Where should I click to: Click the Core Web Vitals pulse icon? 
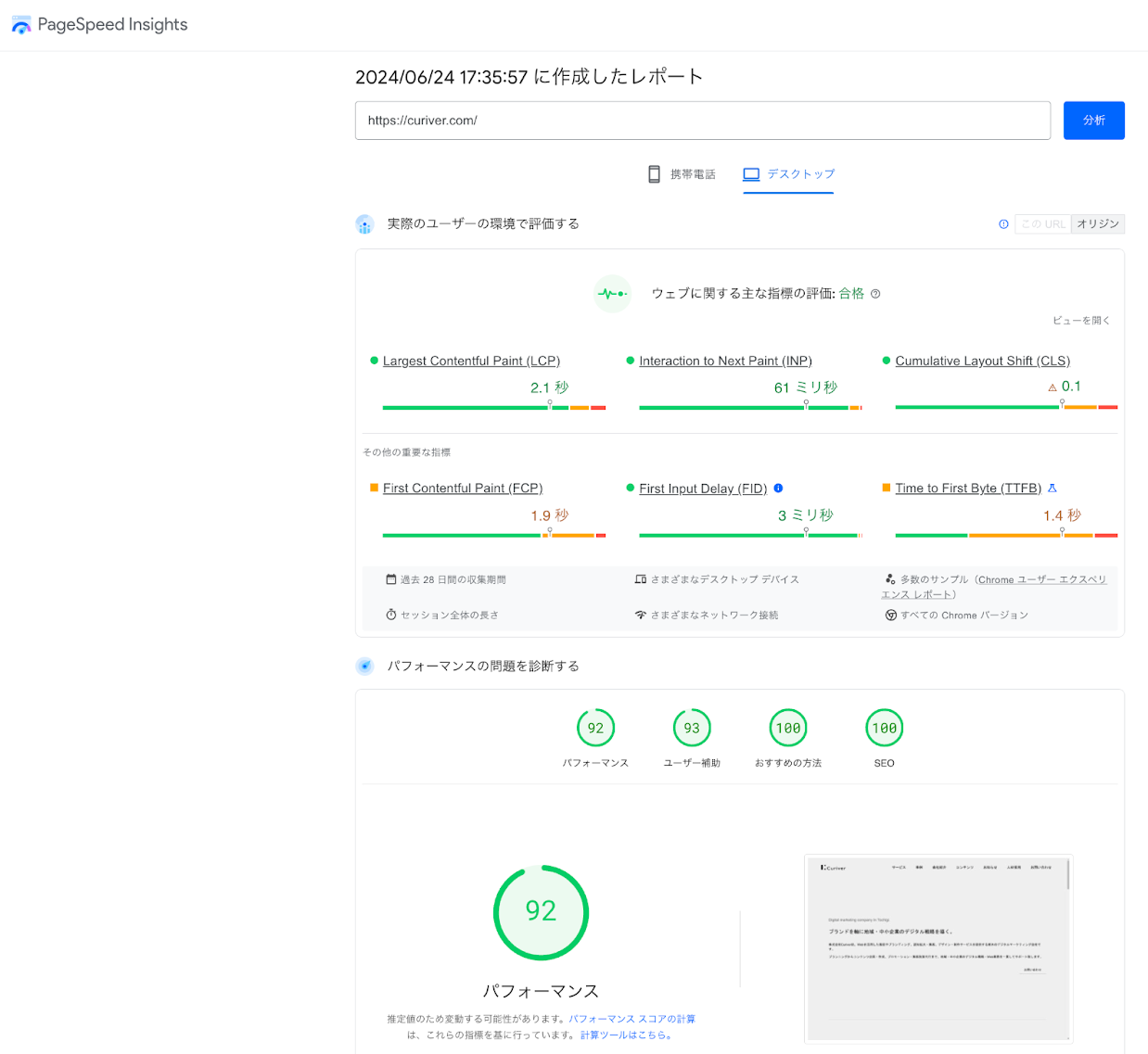click(x=612, y=294)
